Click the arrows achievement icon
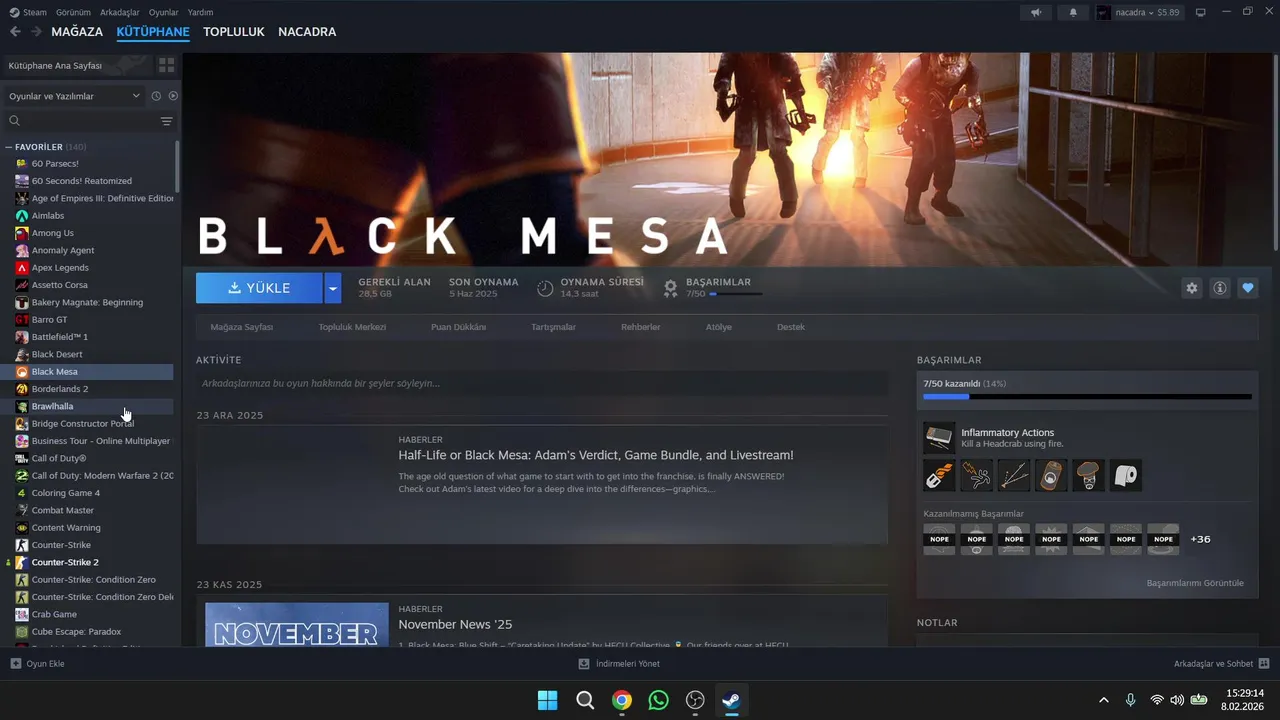The width and height of the screenshot is (1280, 720). click(x=1014, y=476)
